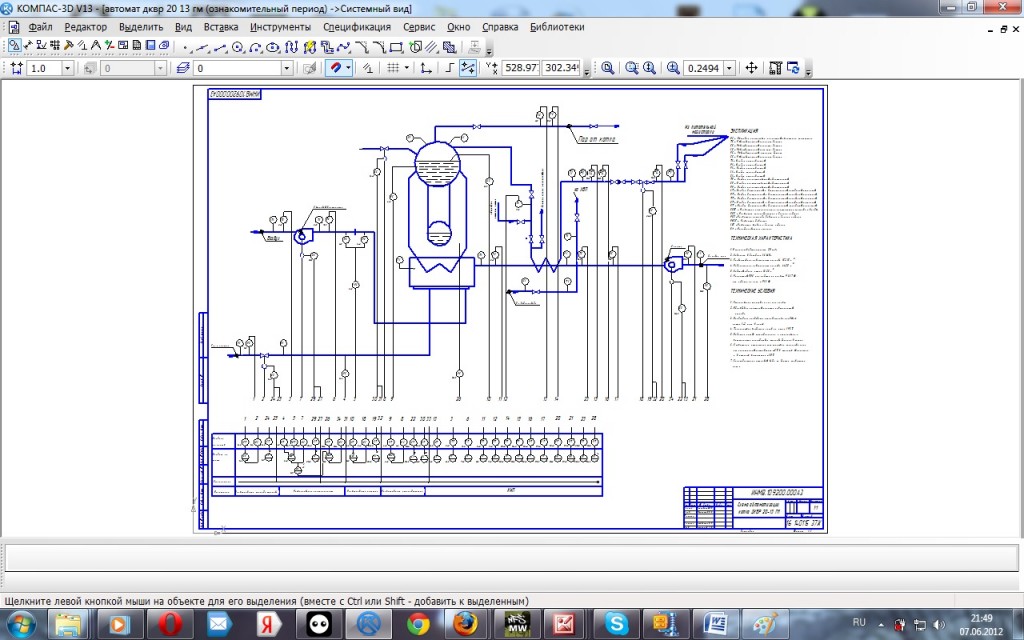The height and width of the screenshot is (640, 1024).
Task: Open the Выделить menu
Action: tap(141, 27)
